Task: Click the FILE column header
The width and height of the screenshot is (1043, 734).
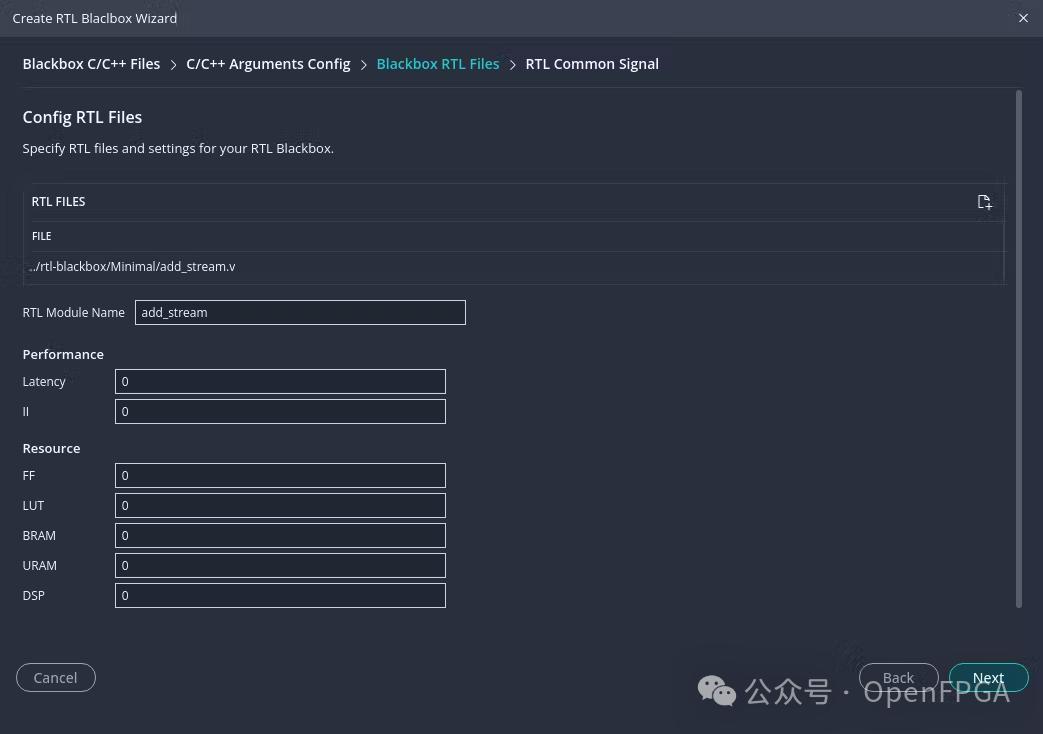Action: coord(42,236)
